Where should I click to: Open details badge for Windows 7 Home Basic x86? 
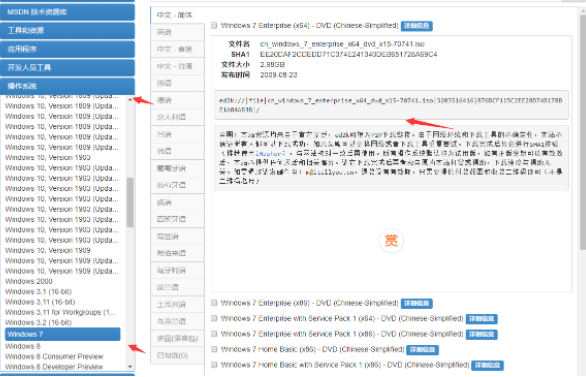(x=423, y=350)
